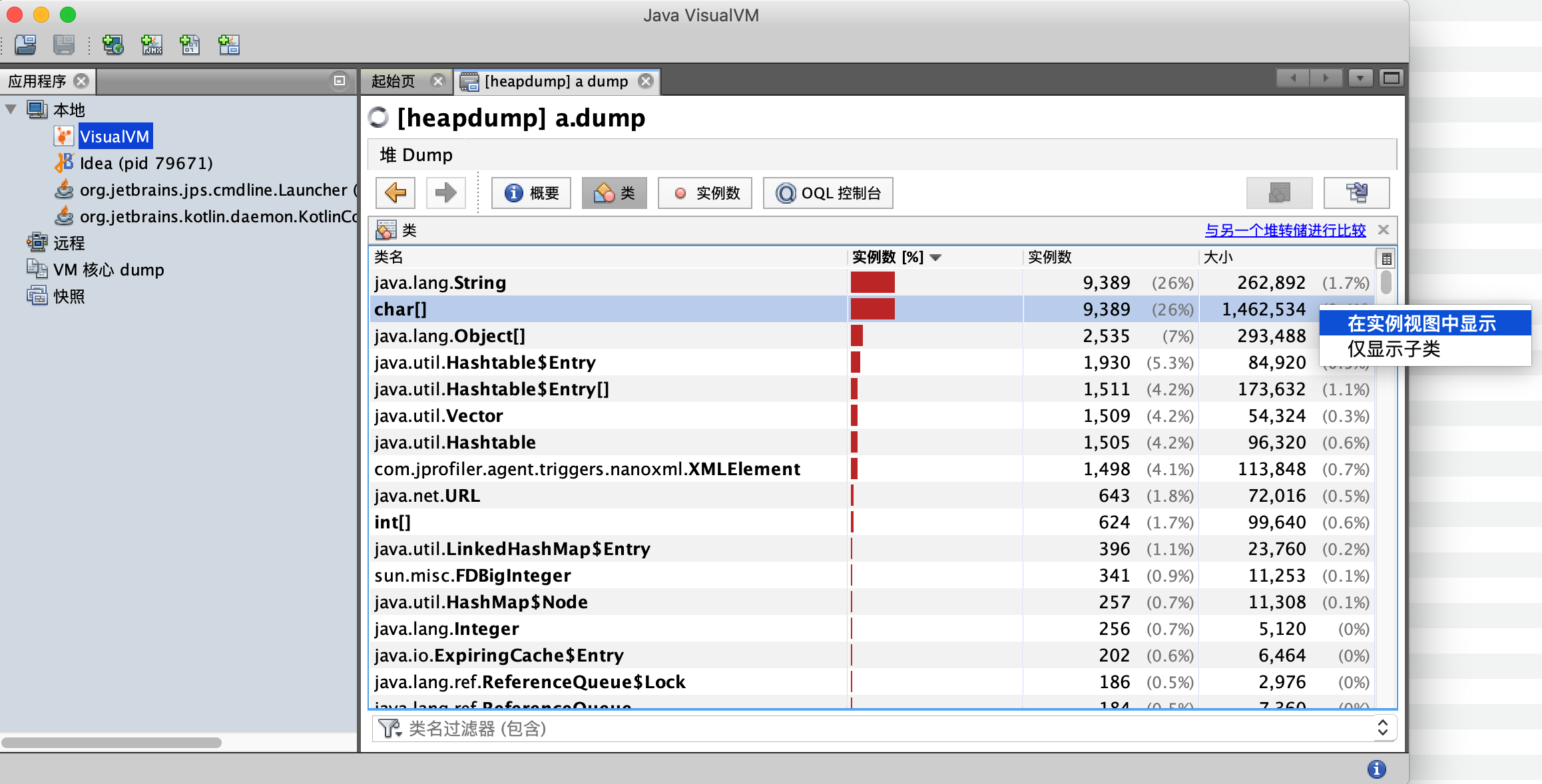Go back with the orange left arrow
Viewport: 1542px width, 784px height.
pos(395,193)
